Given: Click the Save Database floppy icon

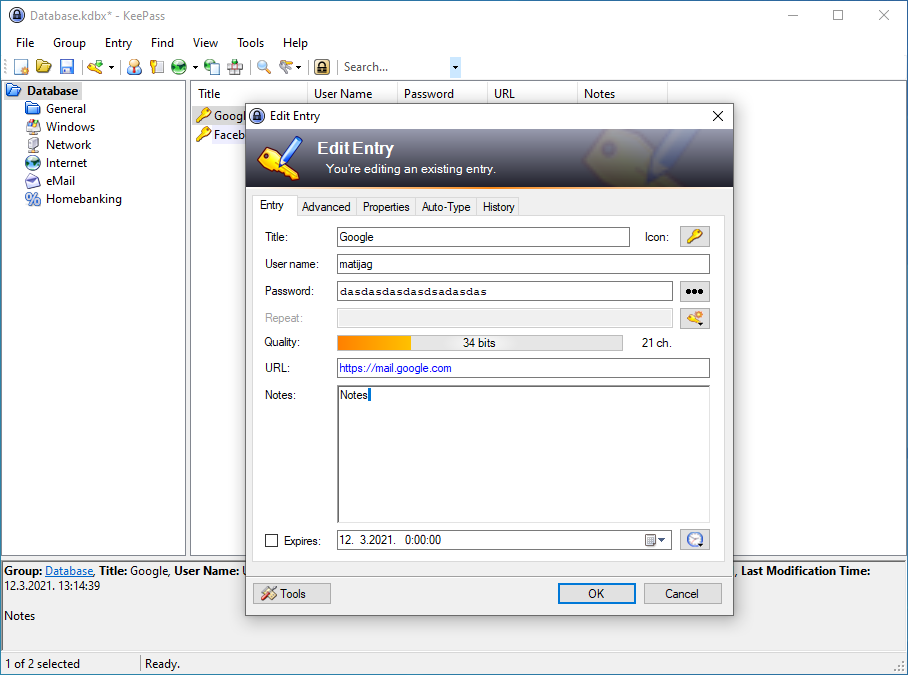Looking at the screenshot, I should 67,67.
